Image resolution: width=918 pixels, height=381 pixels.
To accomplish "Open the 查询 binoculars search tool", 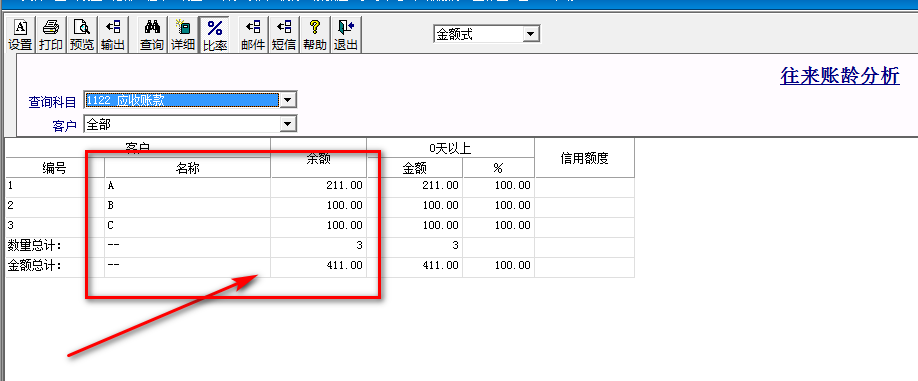I will pos(152,35).
